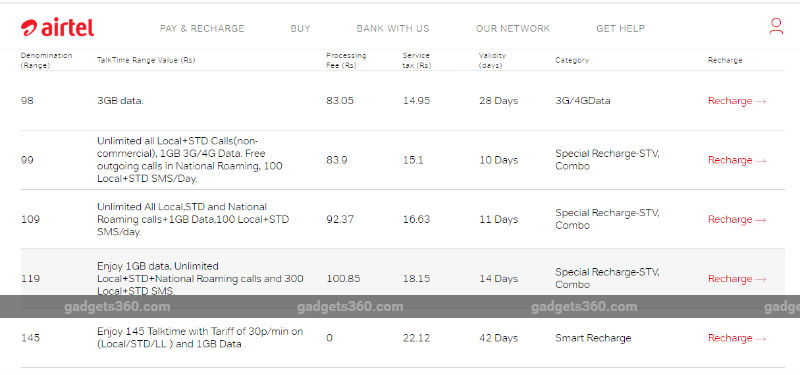Screen dimensions: 800x375
Task: Click the airtel logo
Action: click(x=57, y=28)
